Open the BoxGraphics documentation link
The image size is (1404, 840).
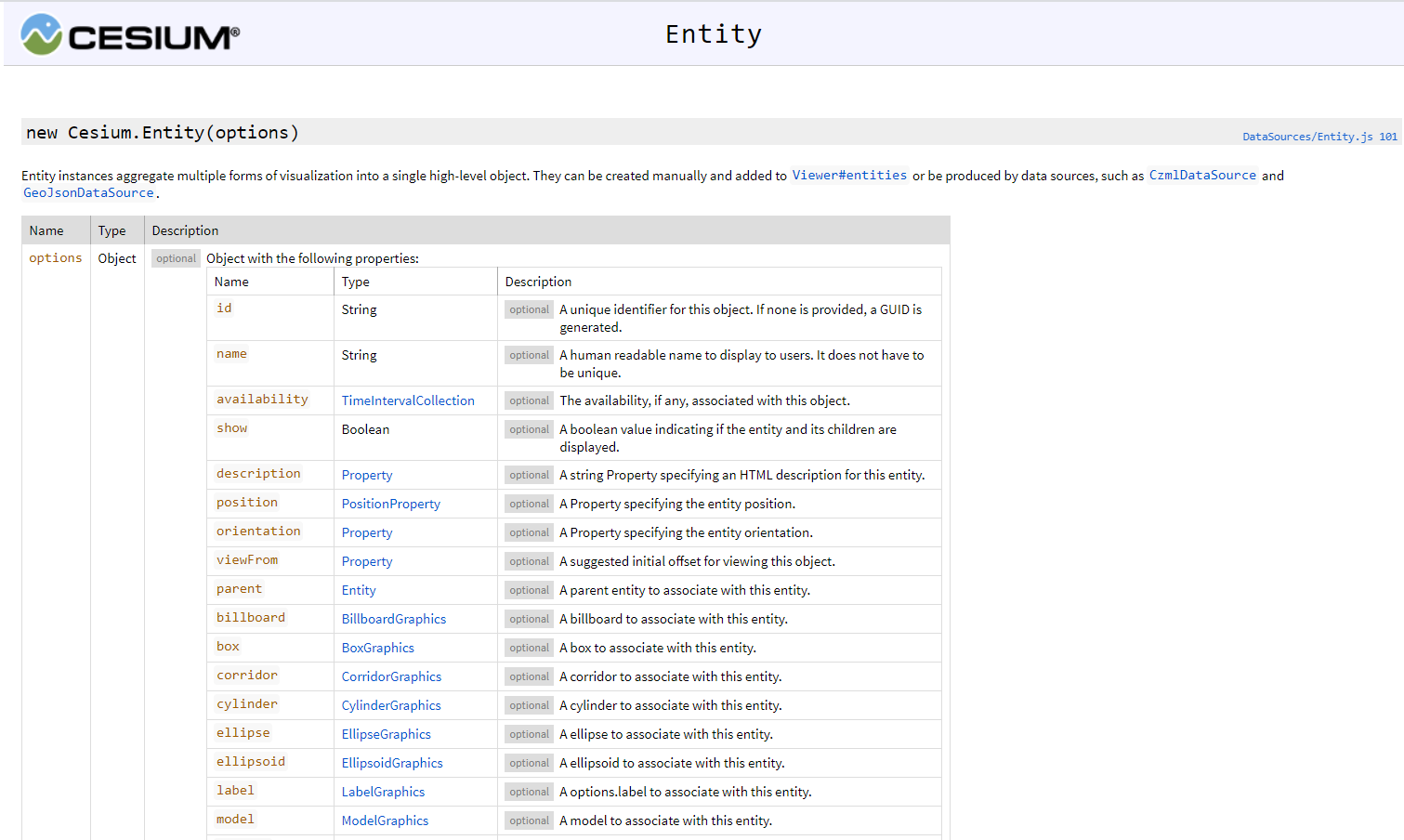[377, 648]
